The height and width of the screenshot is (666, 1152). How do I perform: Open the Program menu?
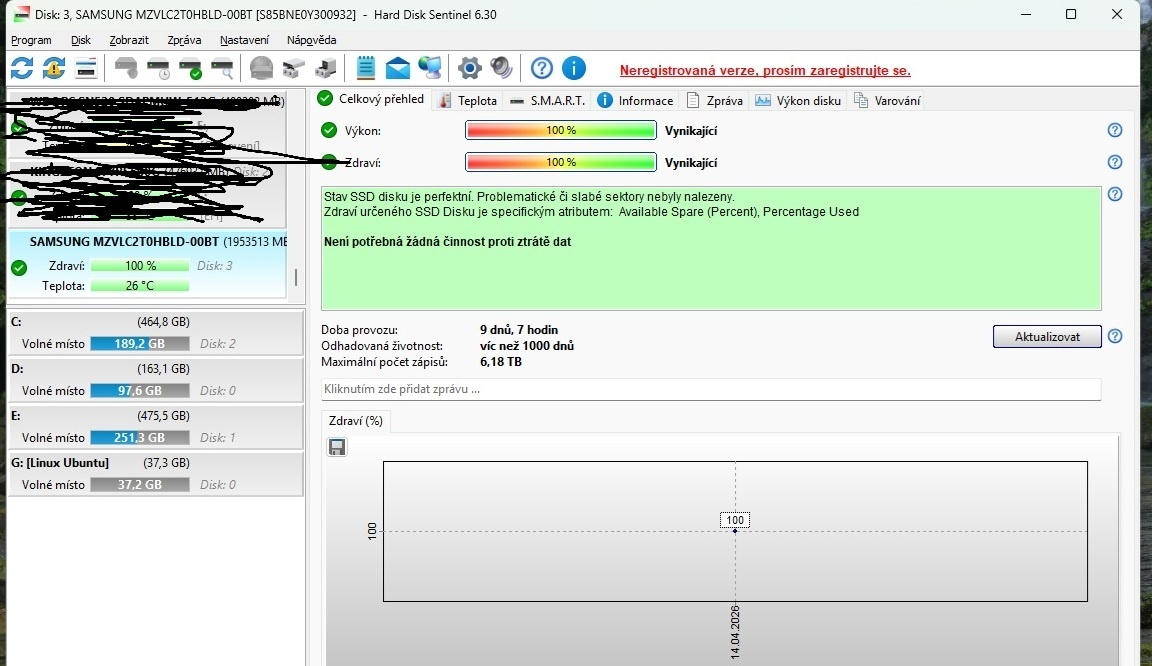[x=31, y=40]
